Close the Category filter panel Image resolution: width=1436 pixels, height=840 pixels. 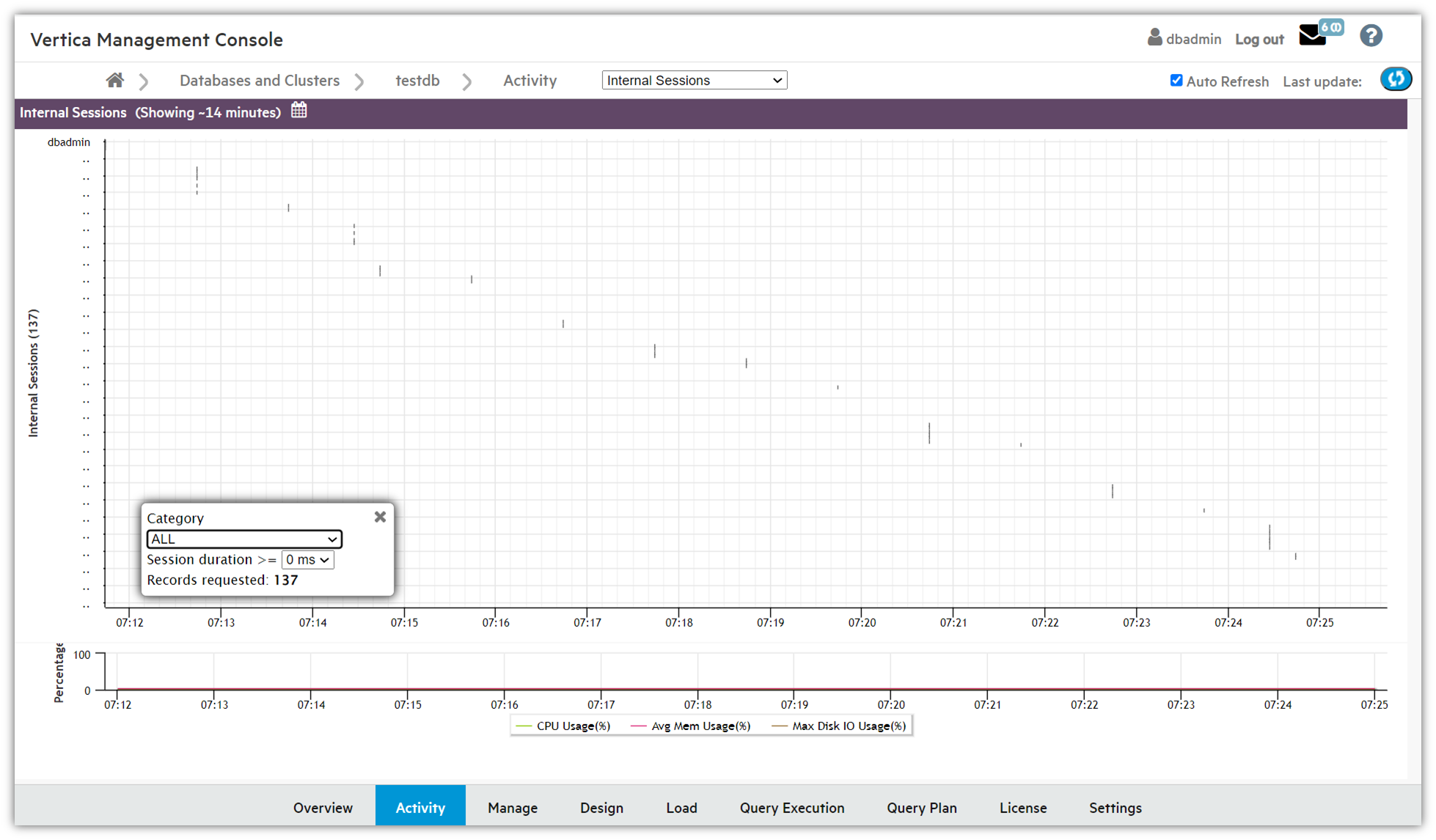click(380, 517)
